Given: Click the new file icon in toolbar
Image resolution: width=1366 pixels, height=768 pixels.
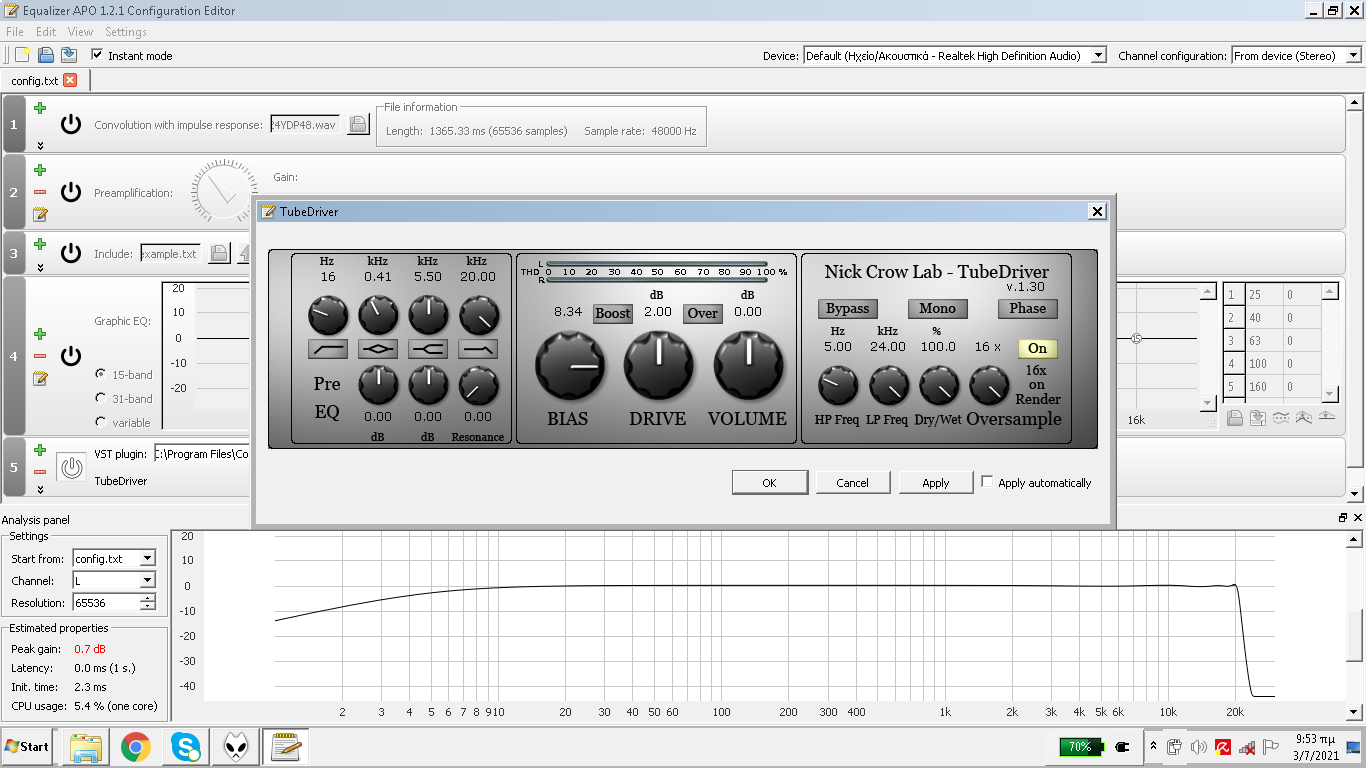Looking at the screenshot, I should point(22,55).
